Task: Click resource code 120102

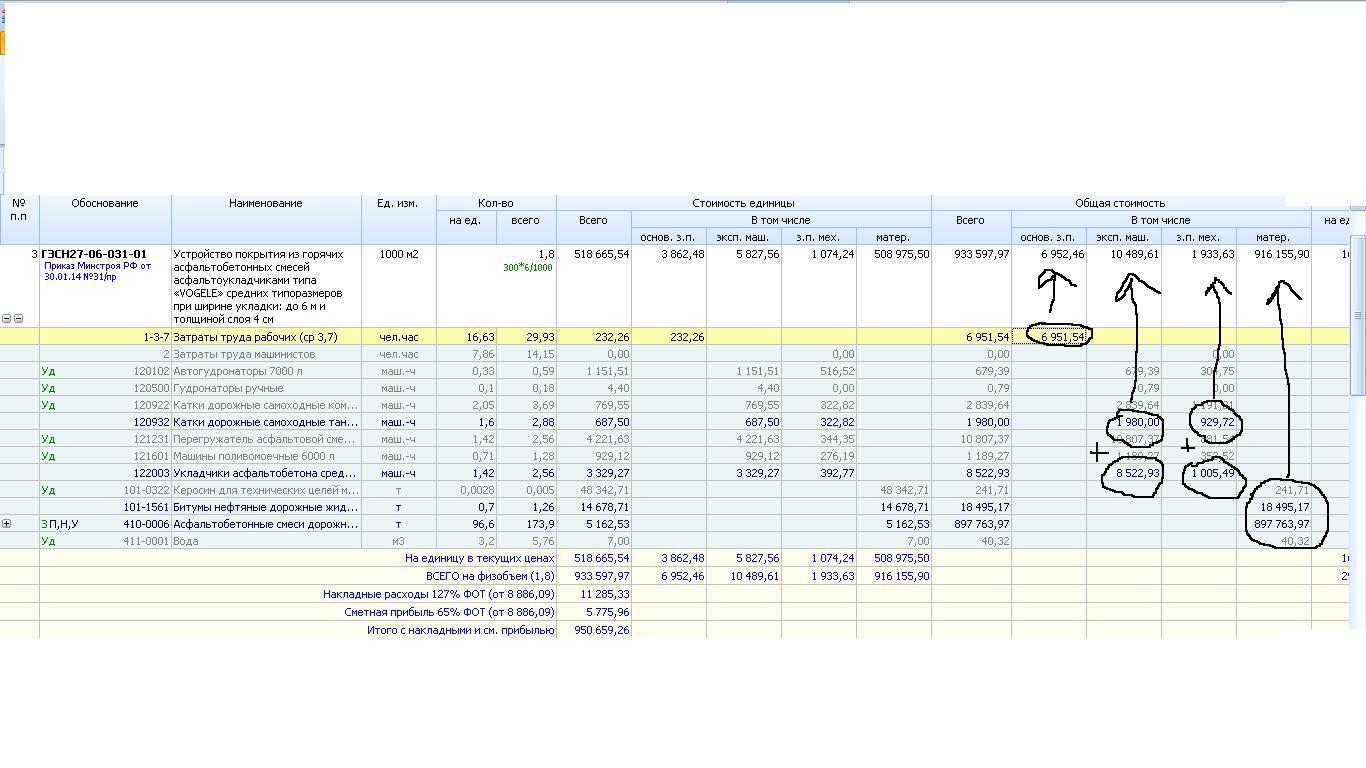Action: click(152, 371)
